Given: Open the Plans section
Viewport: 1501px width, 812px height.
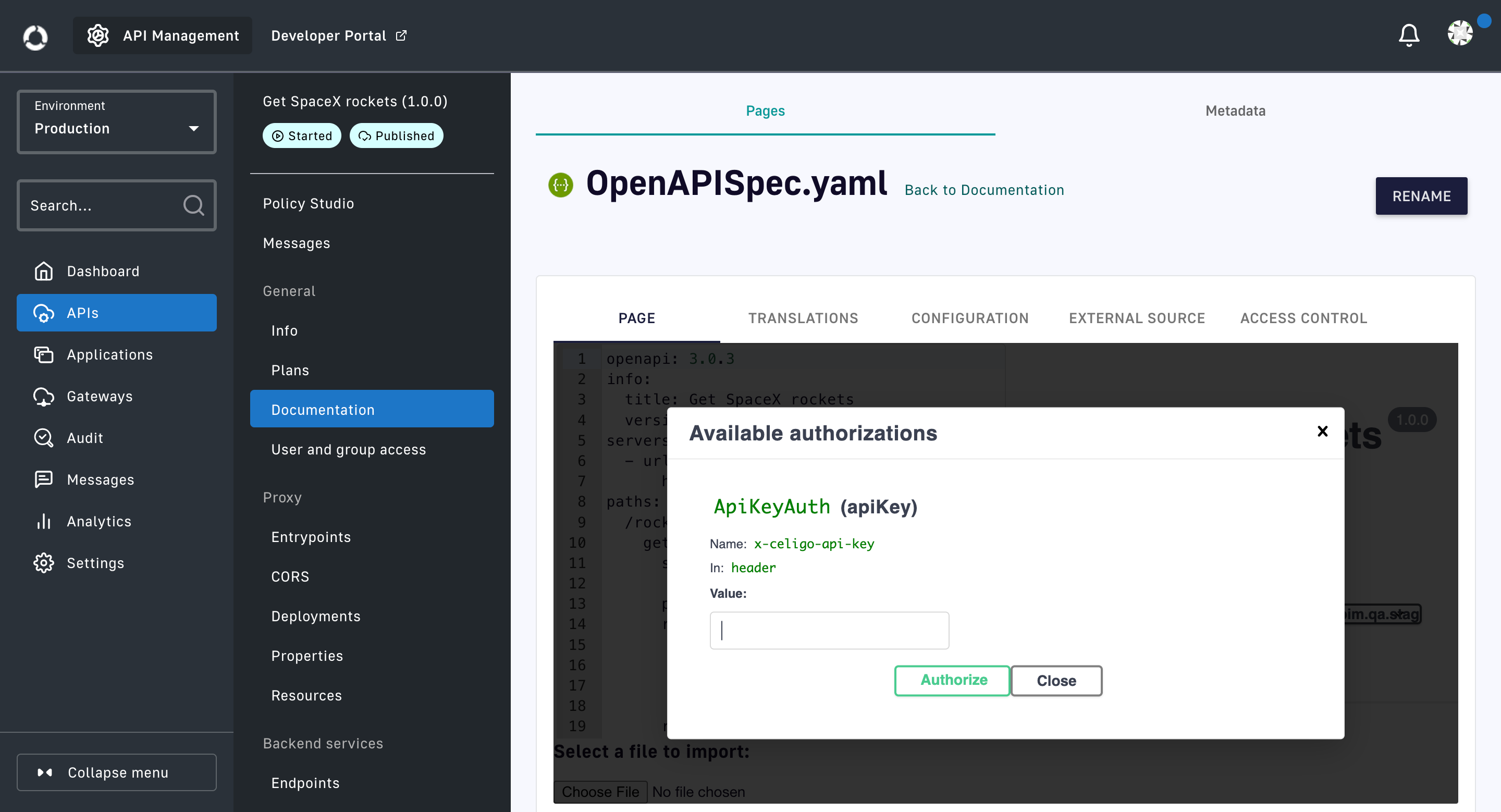Looking at the screenshot, I should point(372,370).
